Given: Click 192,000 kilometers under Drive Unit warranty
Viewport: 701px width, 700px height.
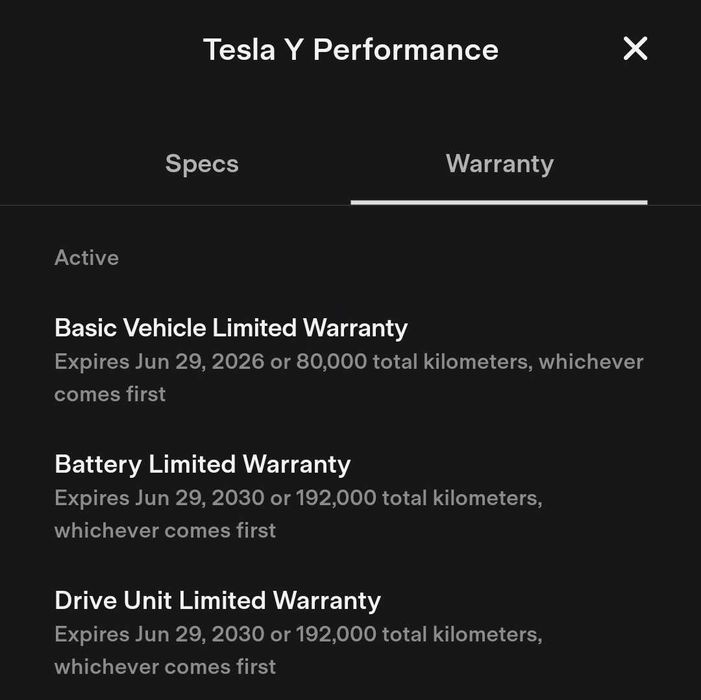Looking at the screenshot, I should [418, 633].
